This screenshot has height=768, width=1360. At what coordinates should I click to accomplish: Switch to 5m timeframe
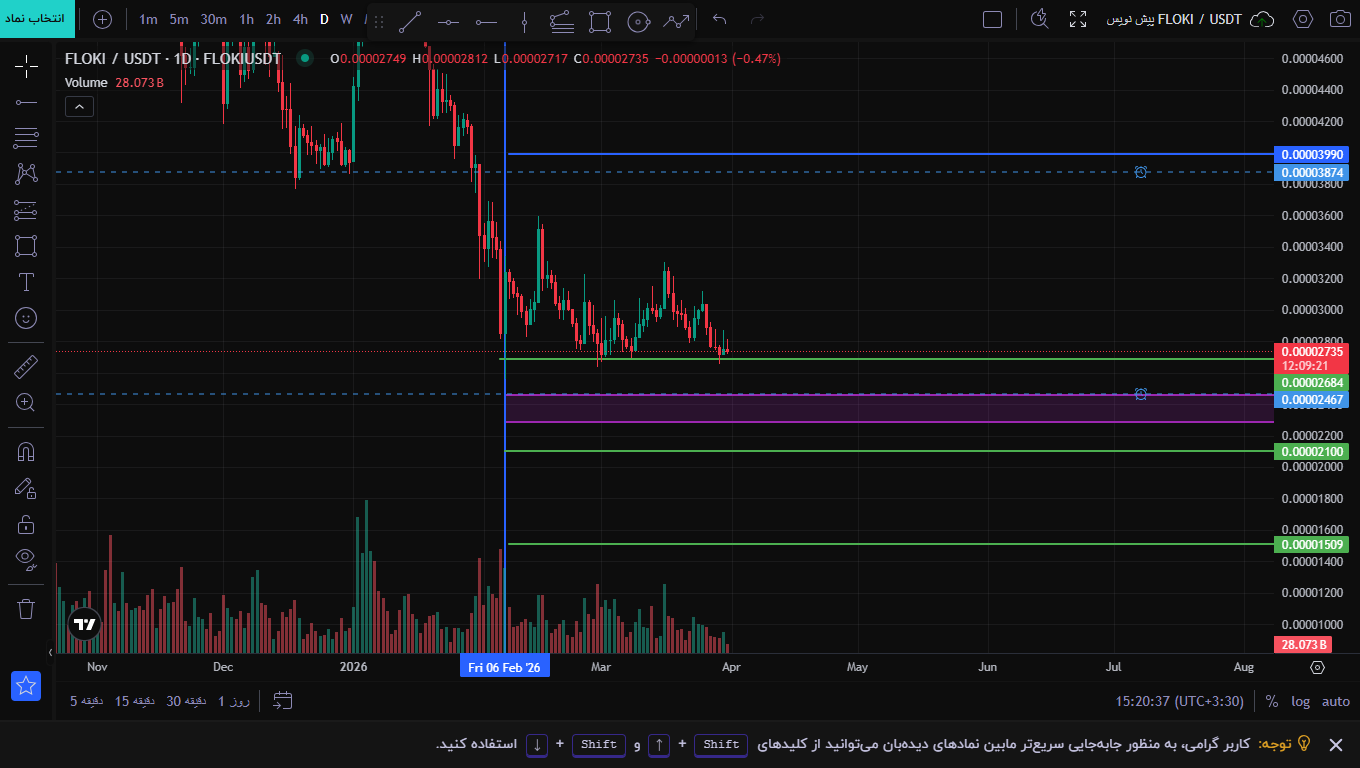[x=179, y=19]
